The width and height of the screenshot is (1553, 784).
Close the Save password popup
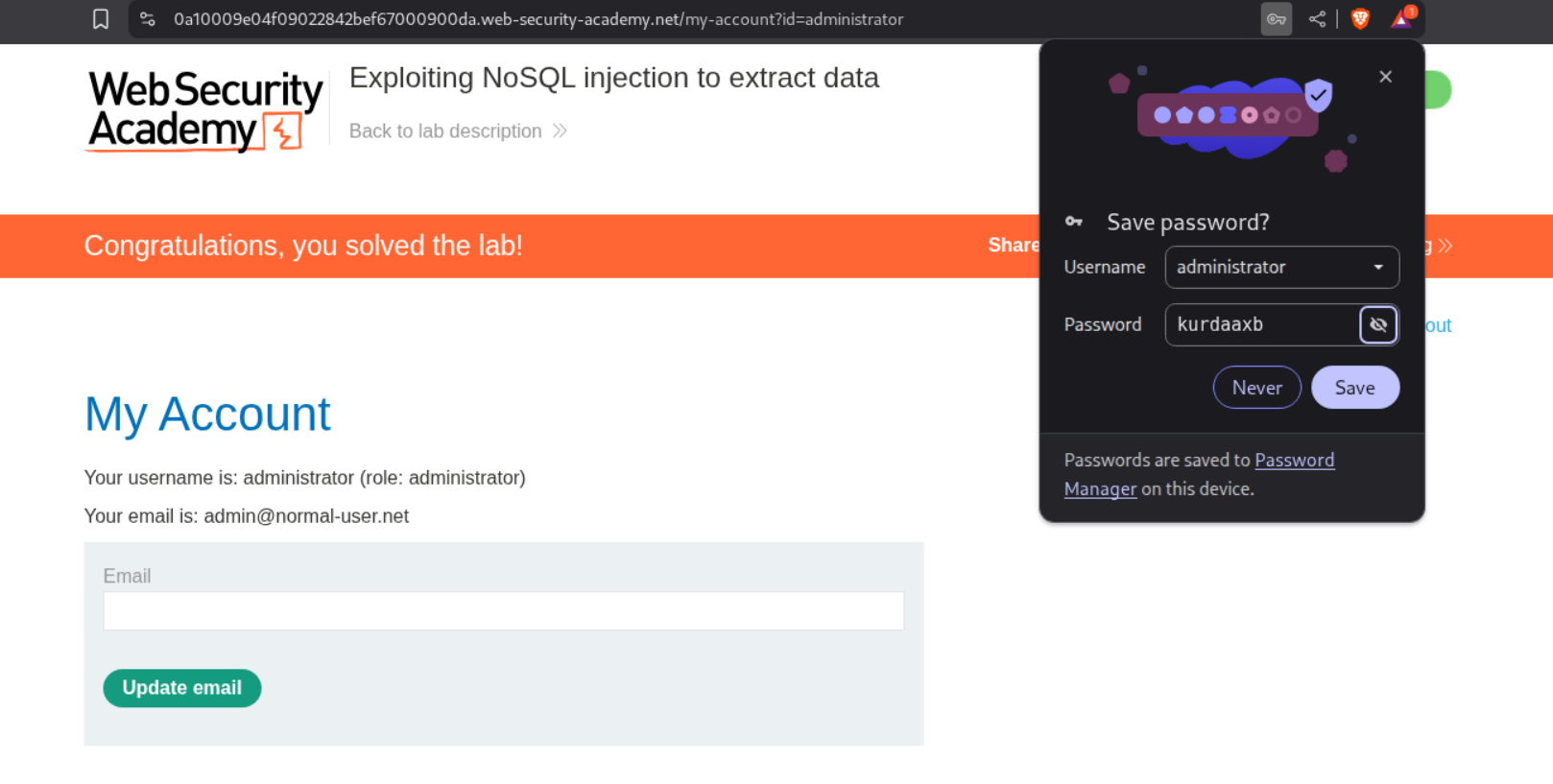pos(1385,77)
